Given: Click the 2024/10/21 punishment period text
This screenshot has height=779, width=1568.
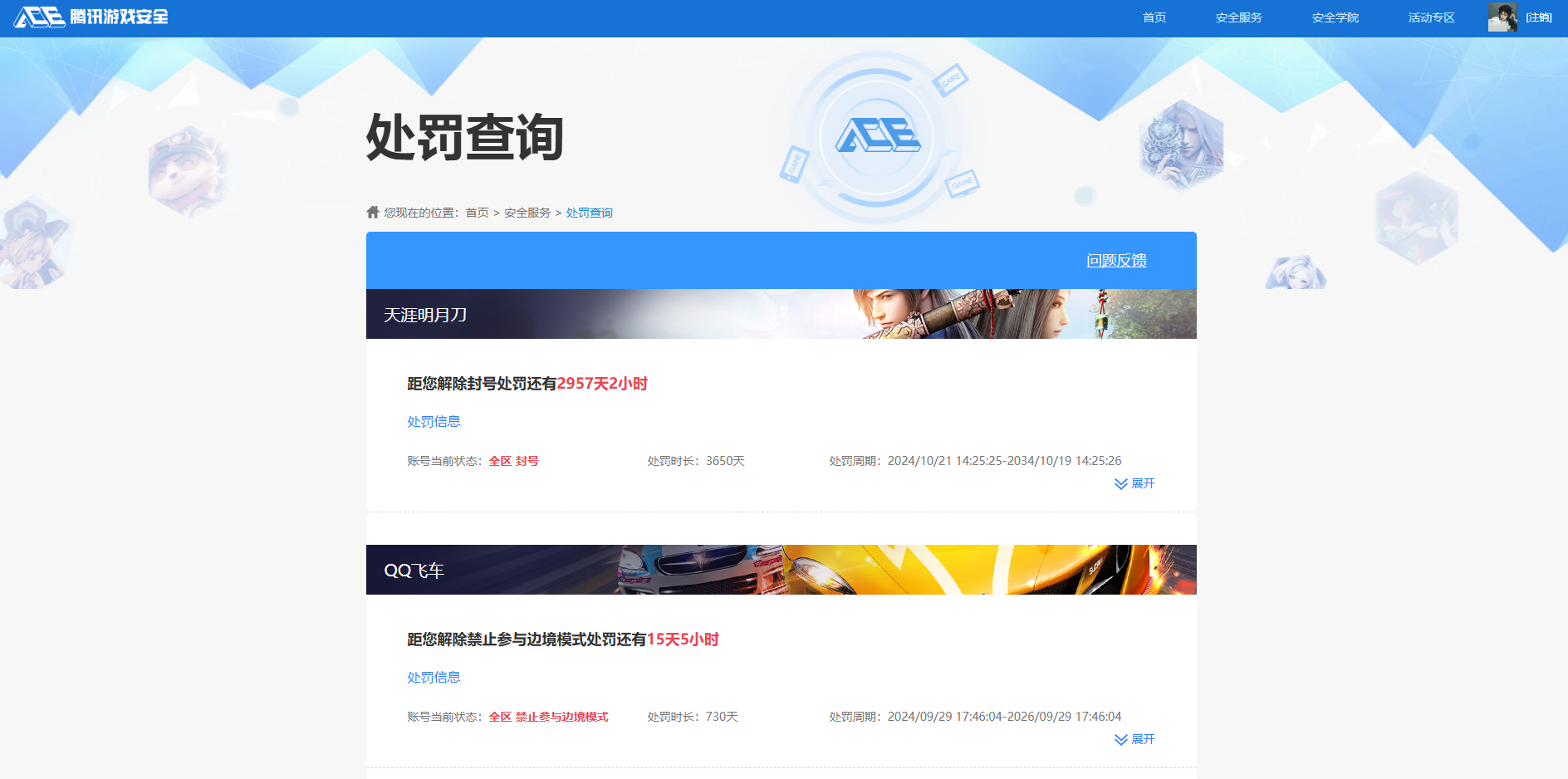Looking at the screenshot, I should click(975, 461).
